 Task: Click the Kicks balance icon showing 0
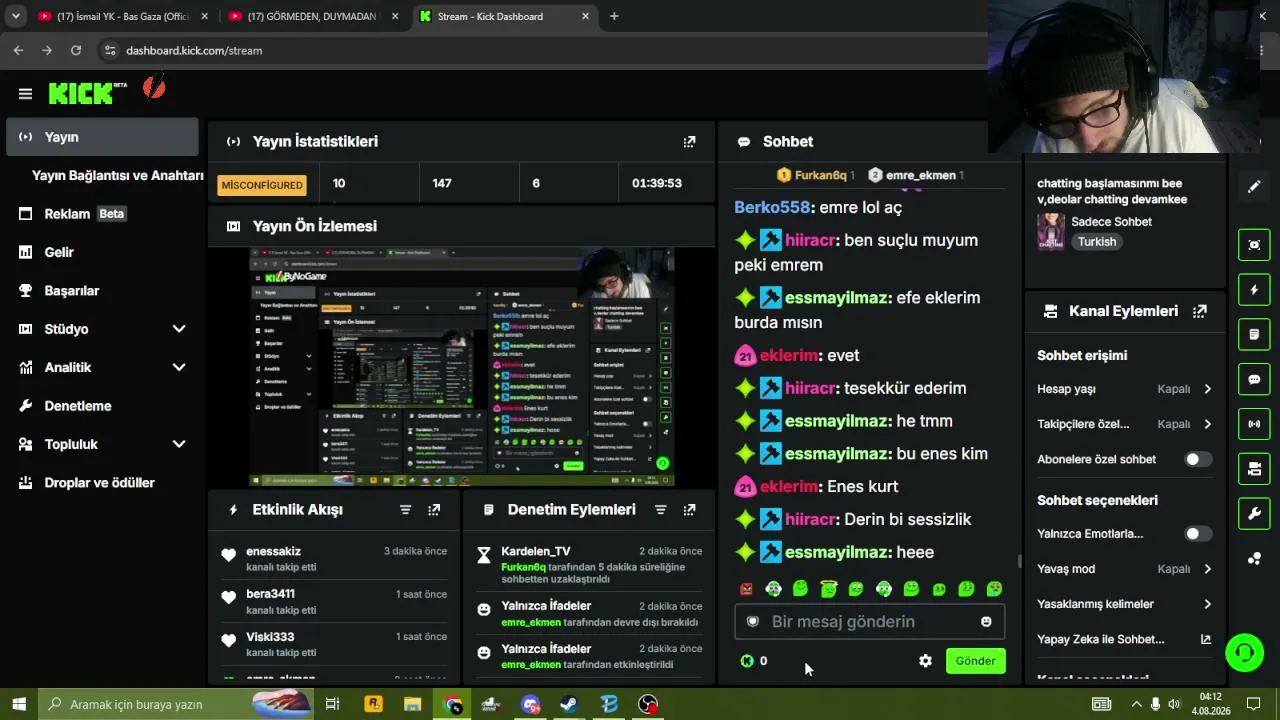coord(746,661)
